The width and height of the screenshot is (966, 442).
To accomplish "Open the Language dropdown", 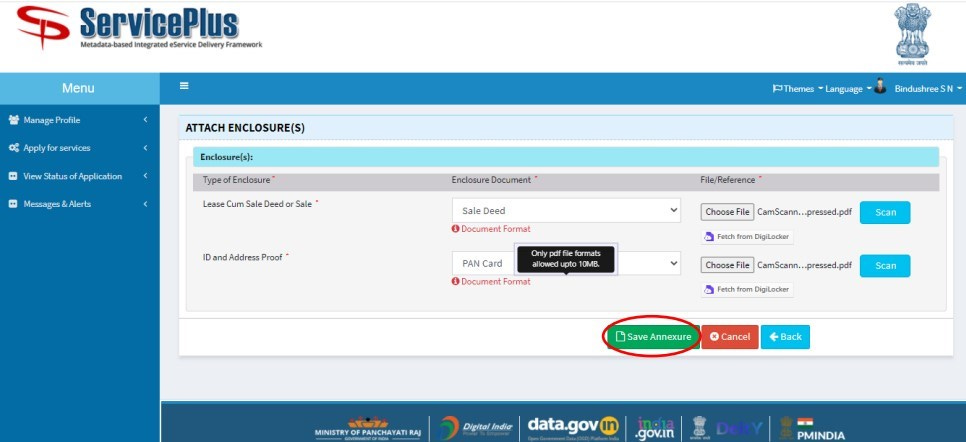I will [x=848, y=89].
